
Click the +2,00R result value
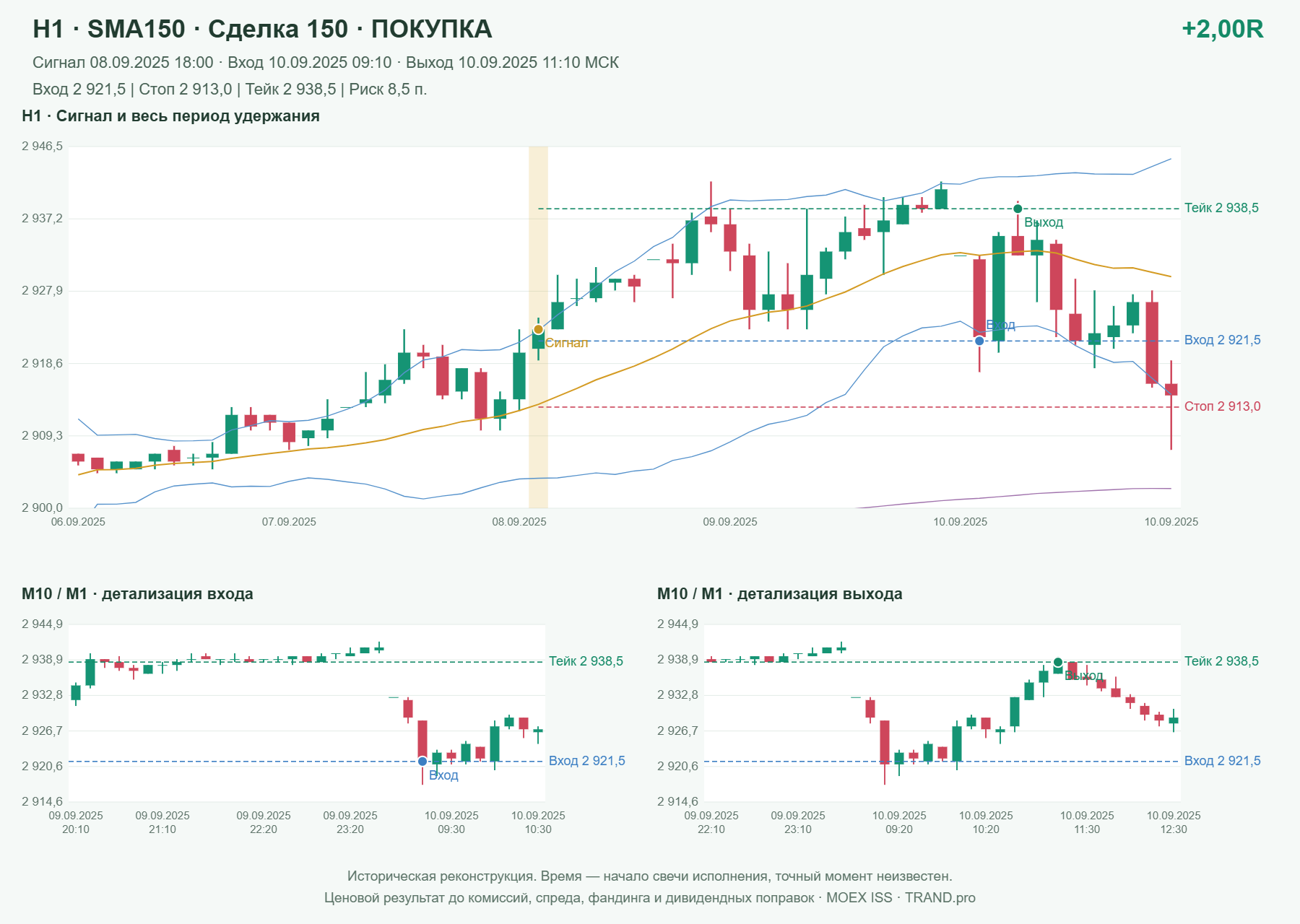coord(1223,29)
